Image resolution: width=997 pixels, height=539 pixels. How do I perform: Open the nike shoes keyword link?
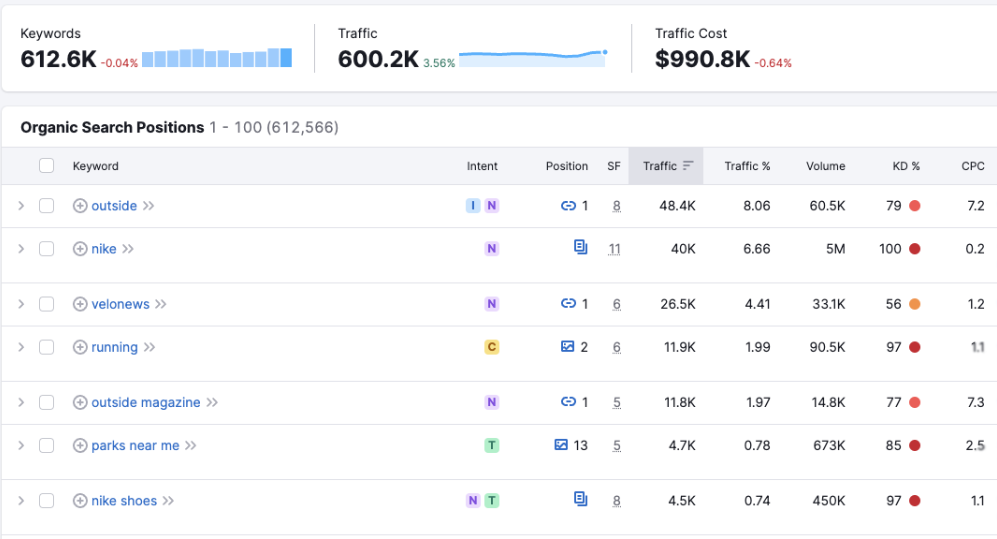click(124, 501)
